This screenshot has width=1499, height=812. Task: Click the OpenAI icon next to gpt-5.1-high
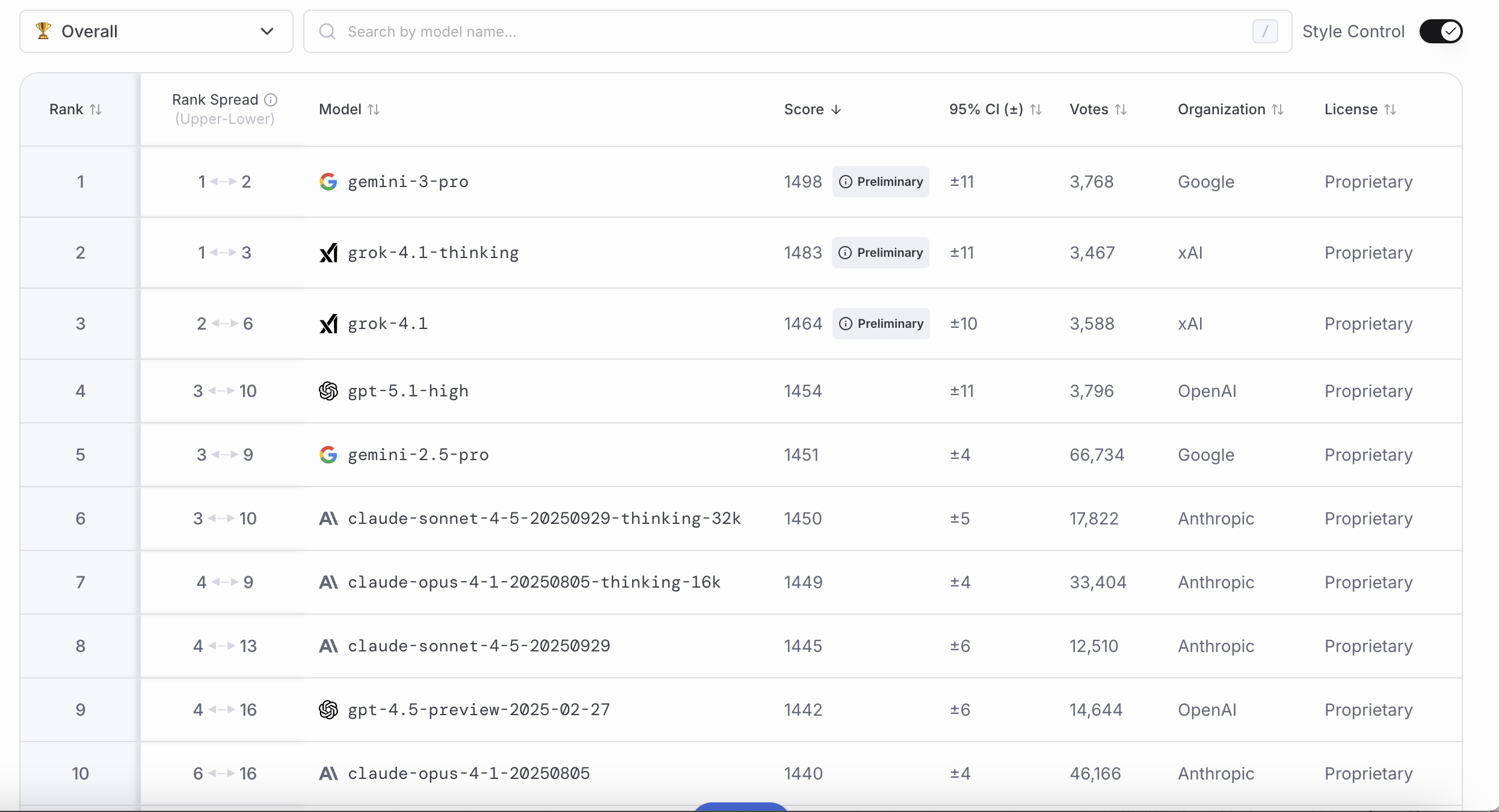point(328,391)
